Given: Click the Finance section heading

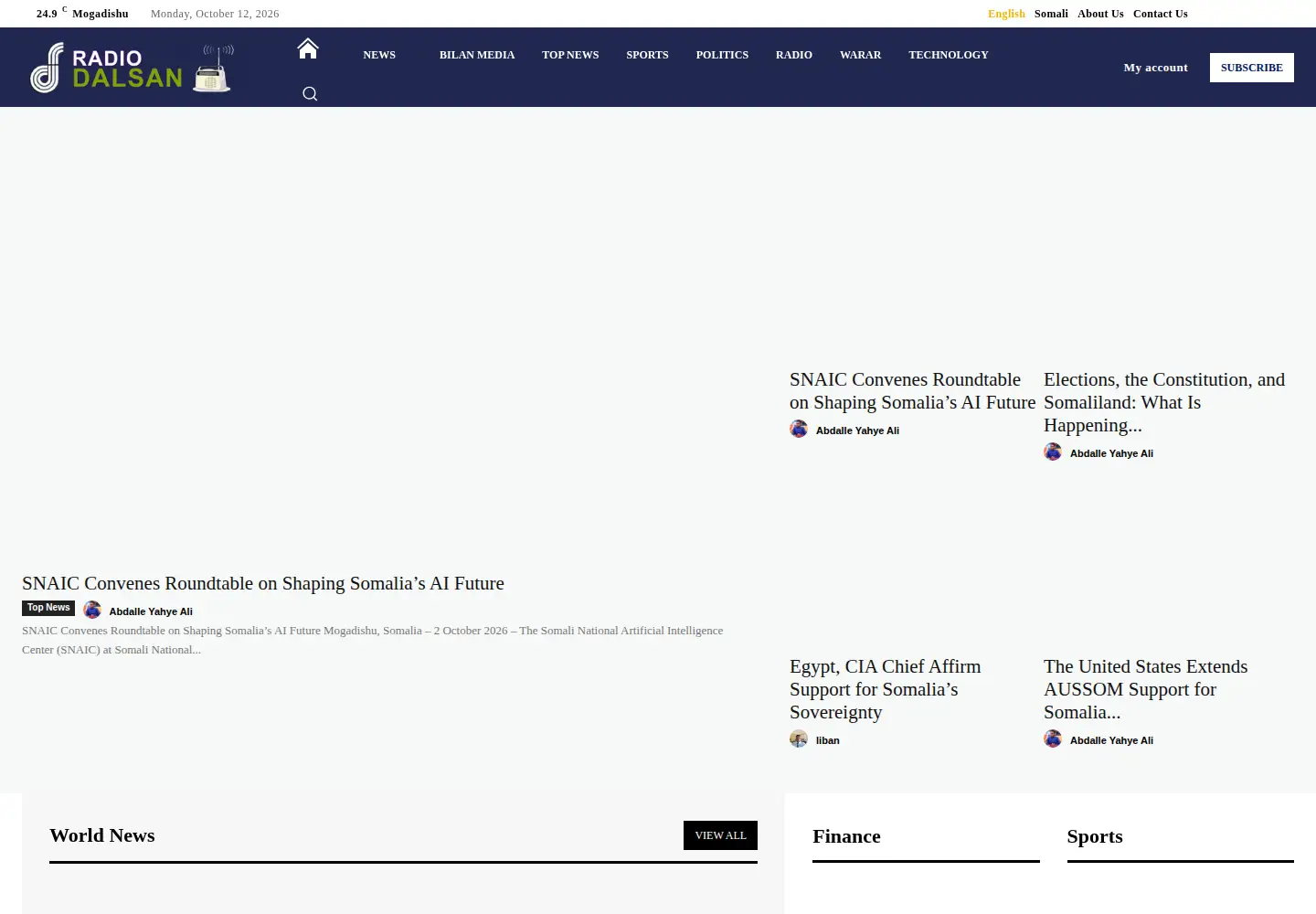Looking at the screenshot, I should pyautogui.click(x=846, y=836).
